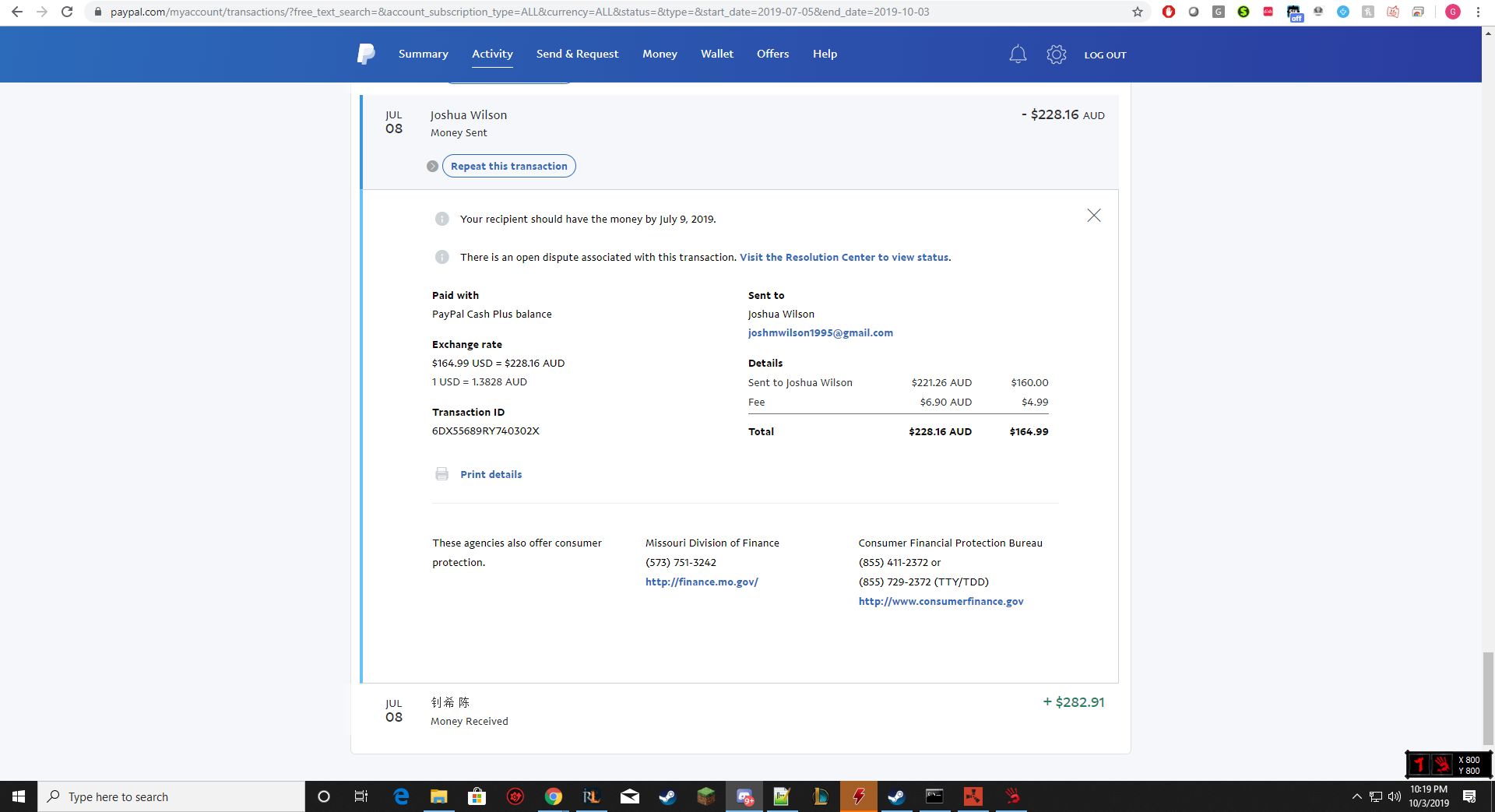Open Minecraft block icon on taskbar
Viewport: 1495px width, 812px height.
[x=706, y=796]
